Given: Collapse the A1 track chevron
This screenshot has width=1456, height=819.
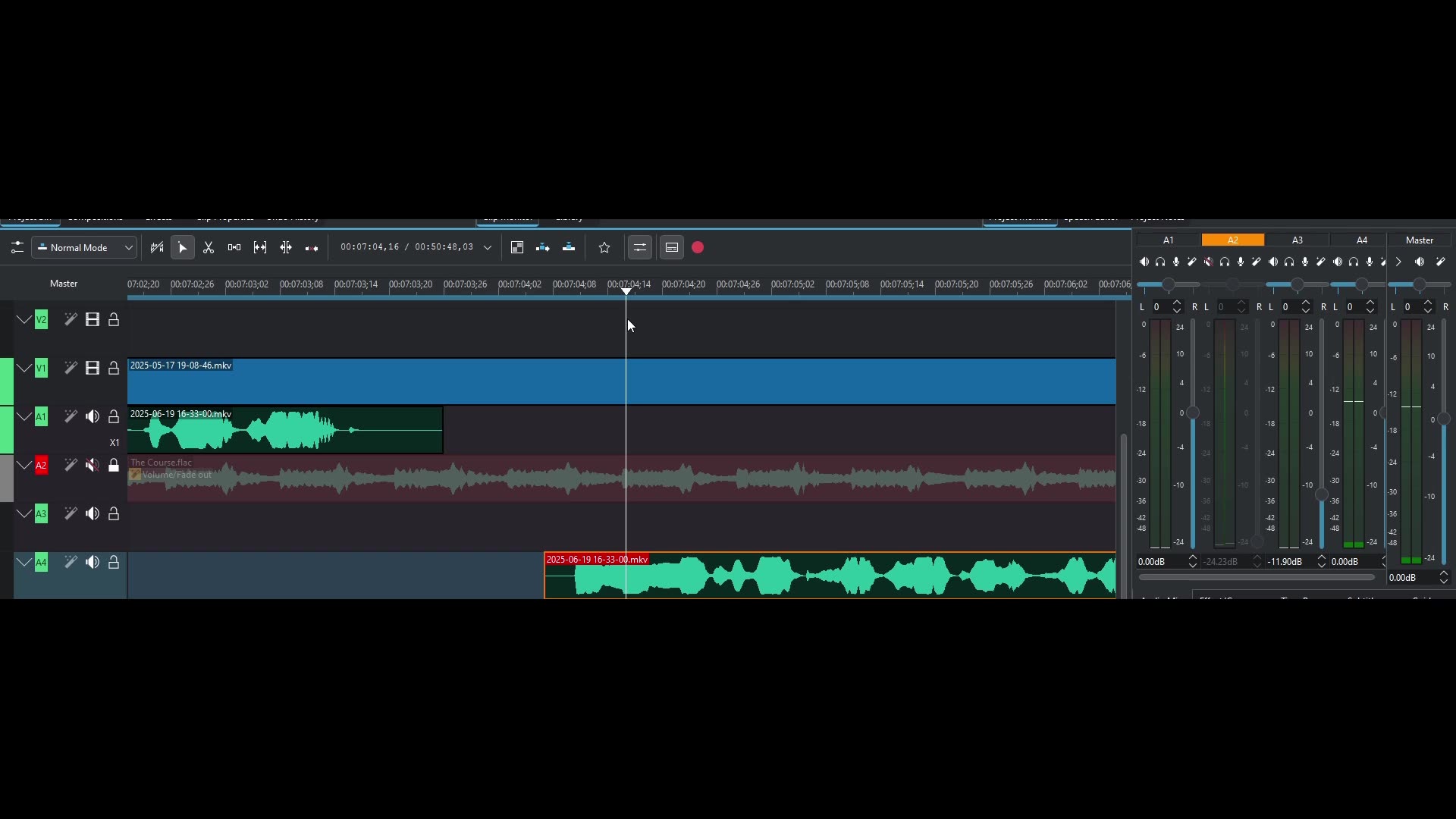Looking at the screenshot, I should [24, 417].
